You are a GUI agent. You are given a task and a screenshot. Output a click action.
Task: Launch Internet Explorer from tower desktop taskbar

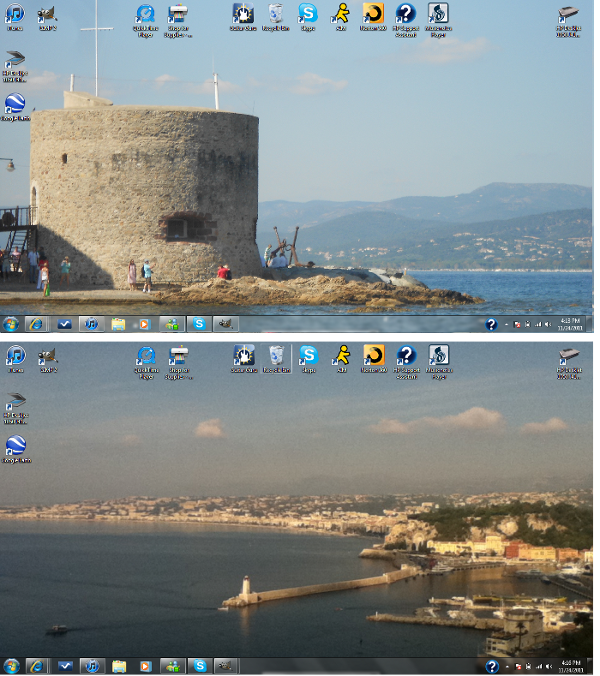tap(36, 324)
